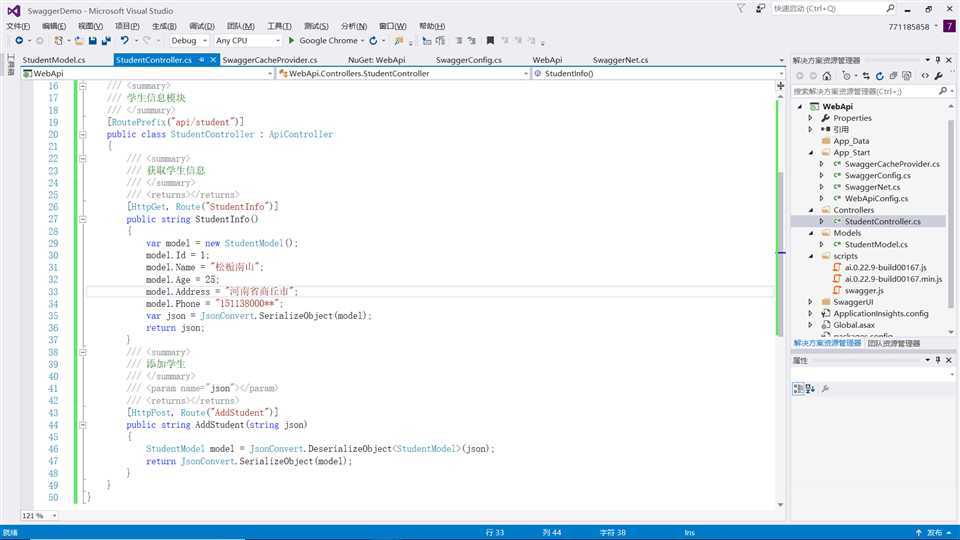This screenshot has width=960, height=540.
Task: Click the Save All toolbar icon
Action: click(106, 40)
